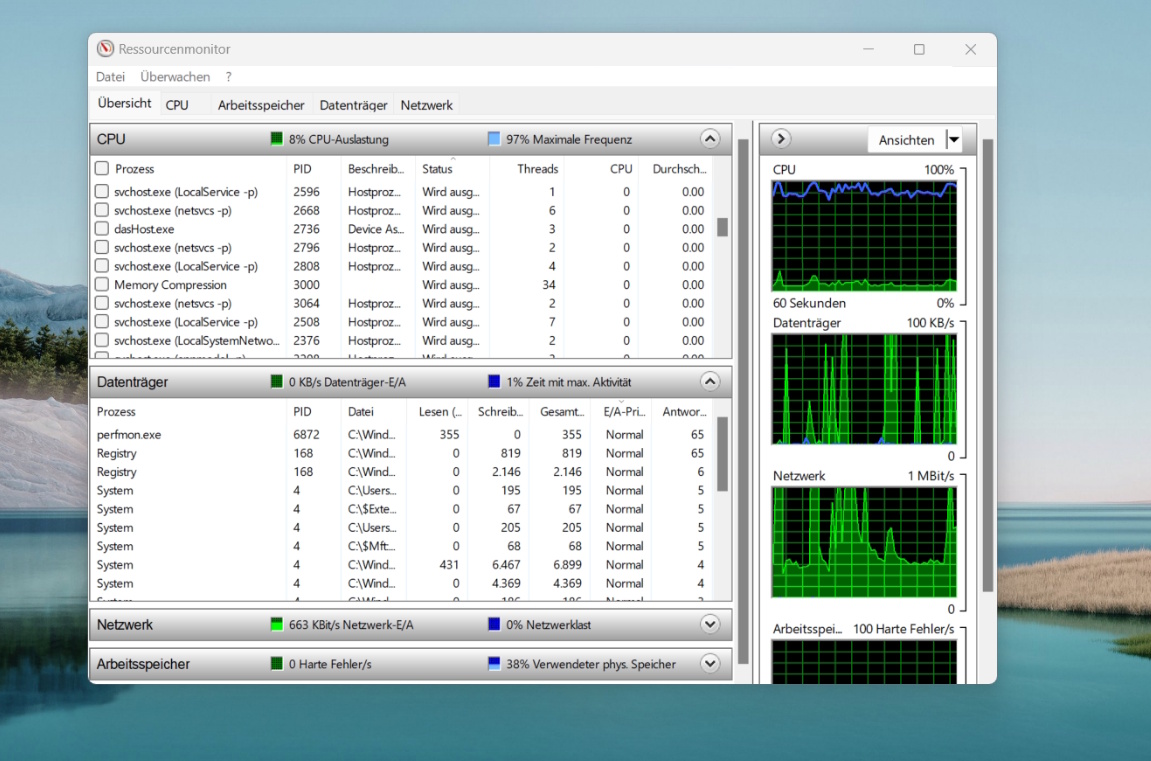Screen dimensions: 1151x761
Task: Toggle select-all checkbox beside Prozess header
Action: pyautogui.click(x=102, y=169)
